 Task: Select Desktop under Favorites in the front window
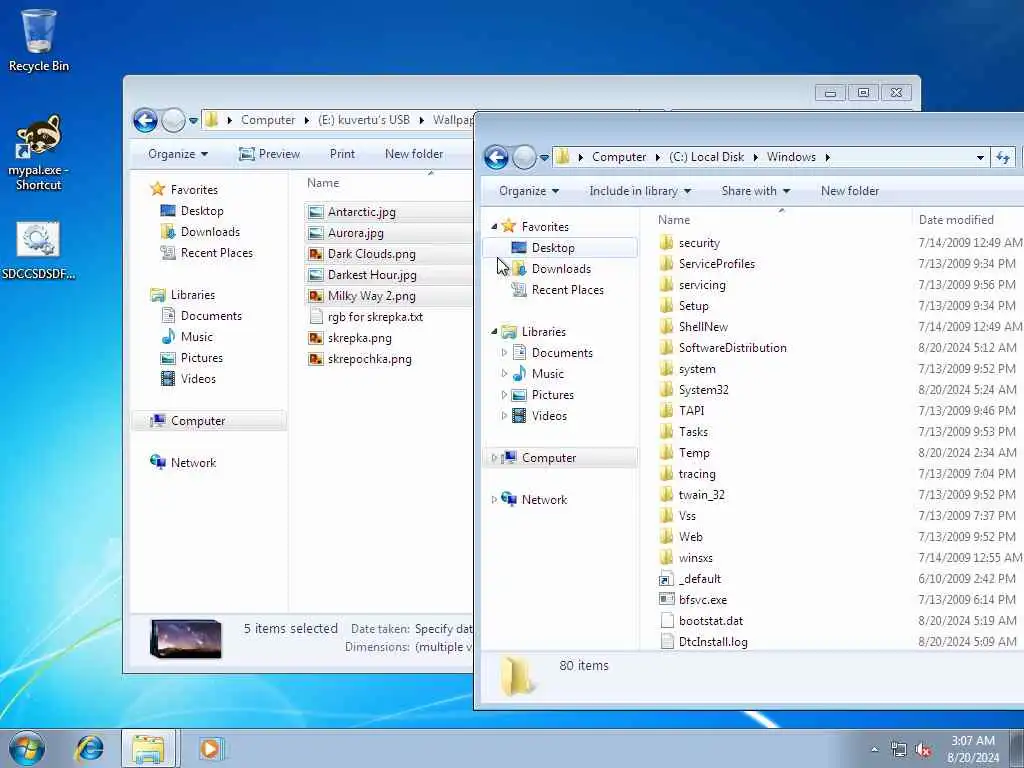click(x=560, y=248)
